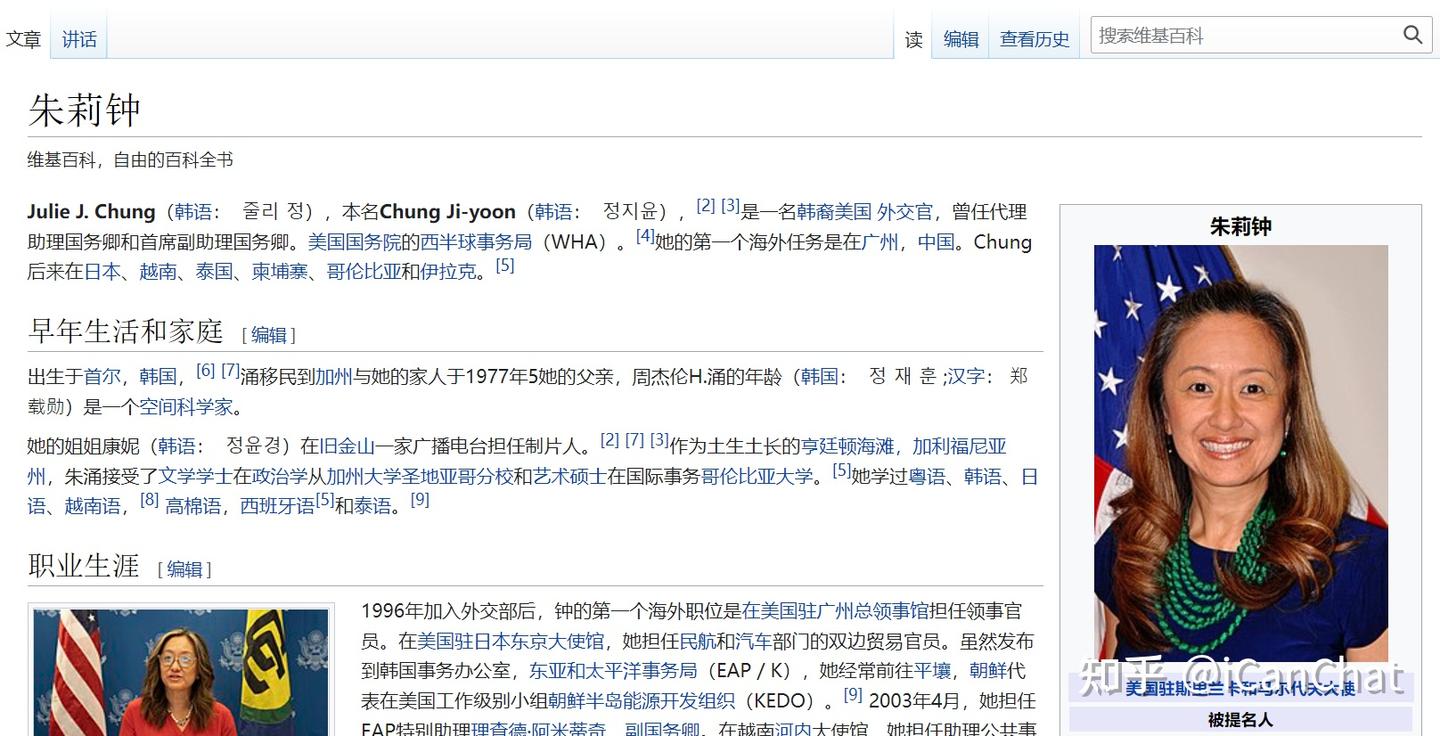Click the flag photo in 职业生涯 section
Image resolution: width=1440 pixels, height=736 pixels.
click(x=181, y=668)
